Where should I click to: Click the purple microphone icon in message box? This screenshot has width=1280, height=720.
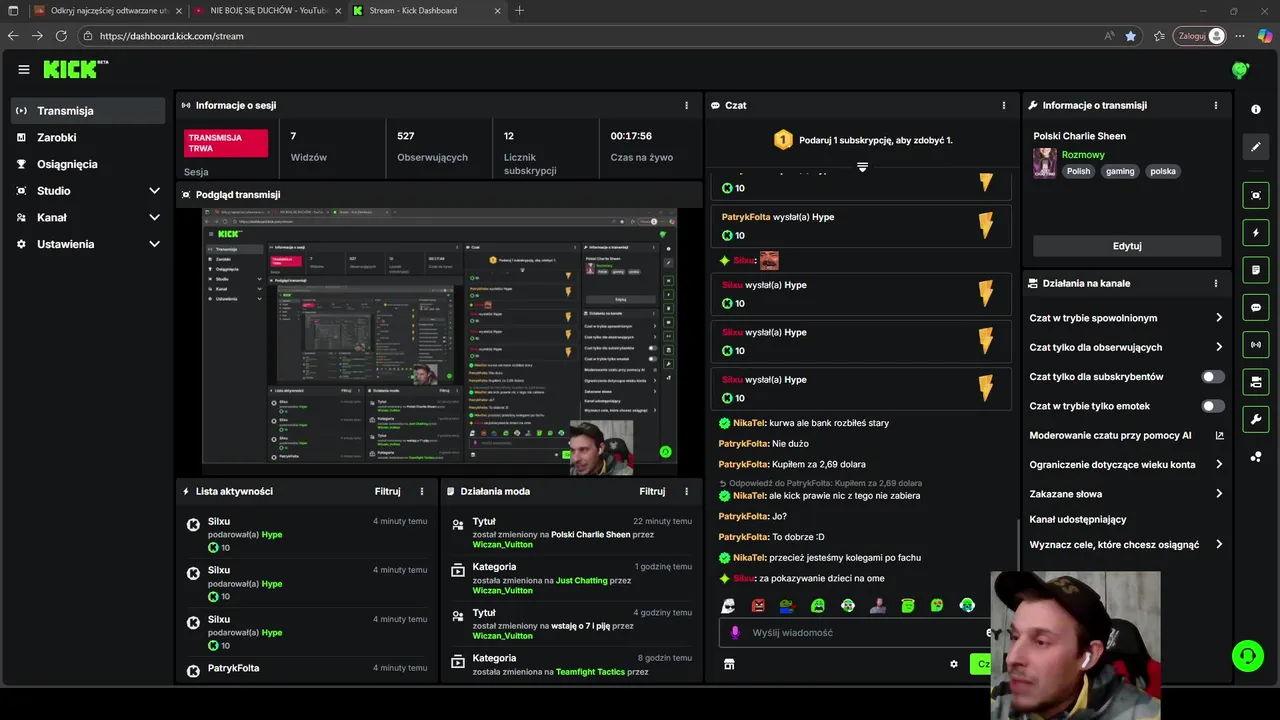coord(735,632)
